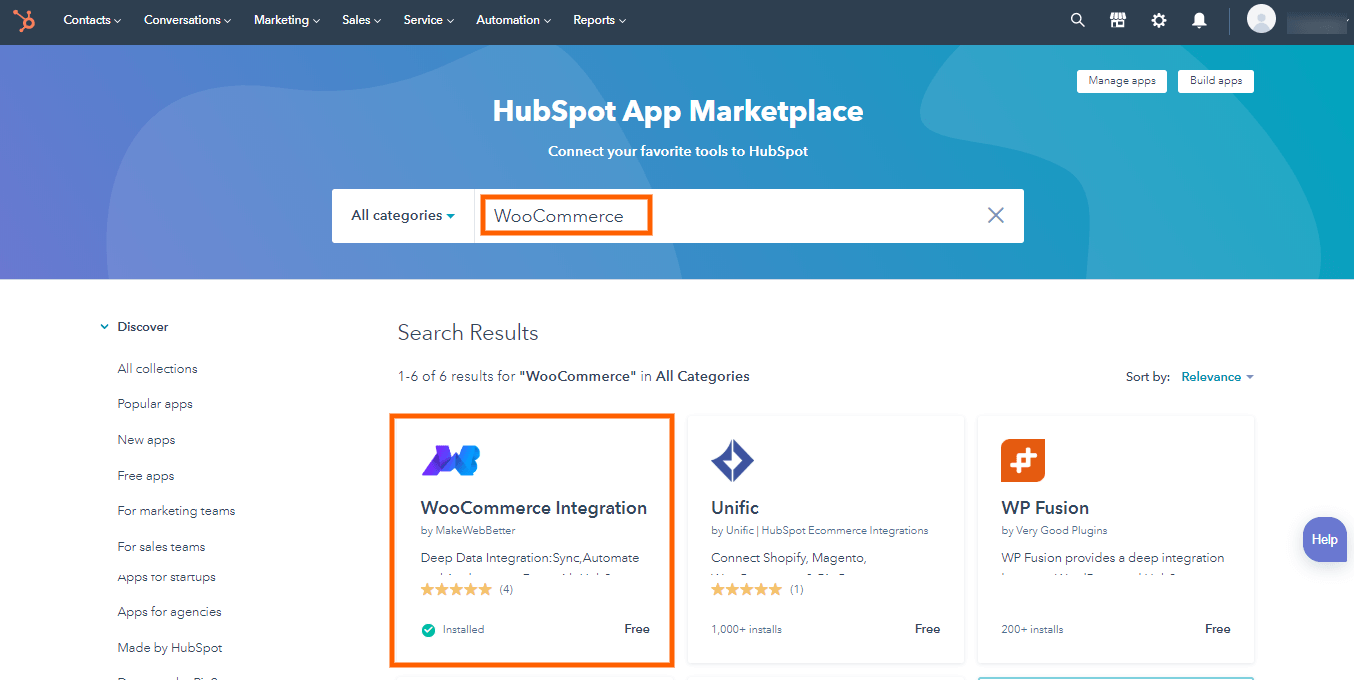This screenshot has width=1354, height=680.
Task: Open the Automation menu
Action: coord(514,20)
